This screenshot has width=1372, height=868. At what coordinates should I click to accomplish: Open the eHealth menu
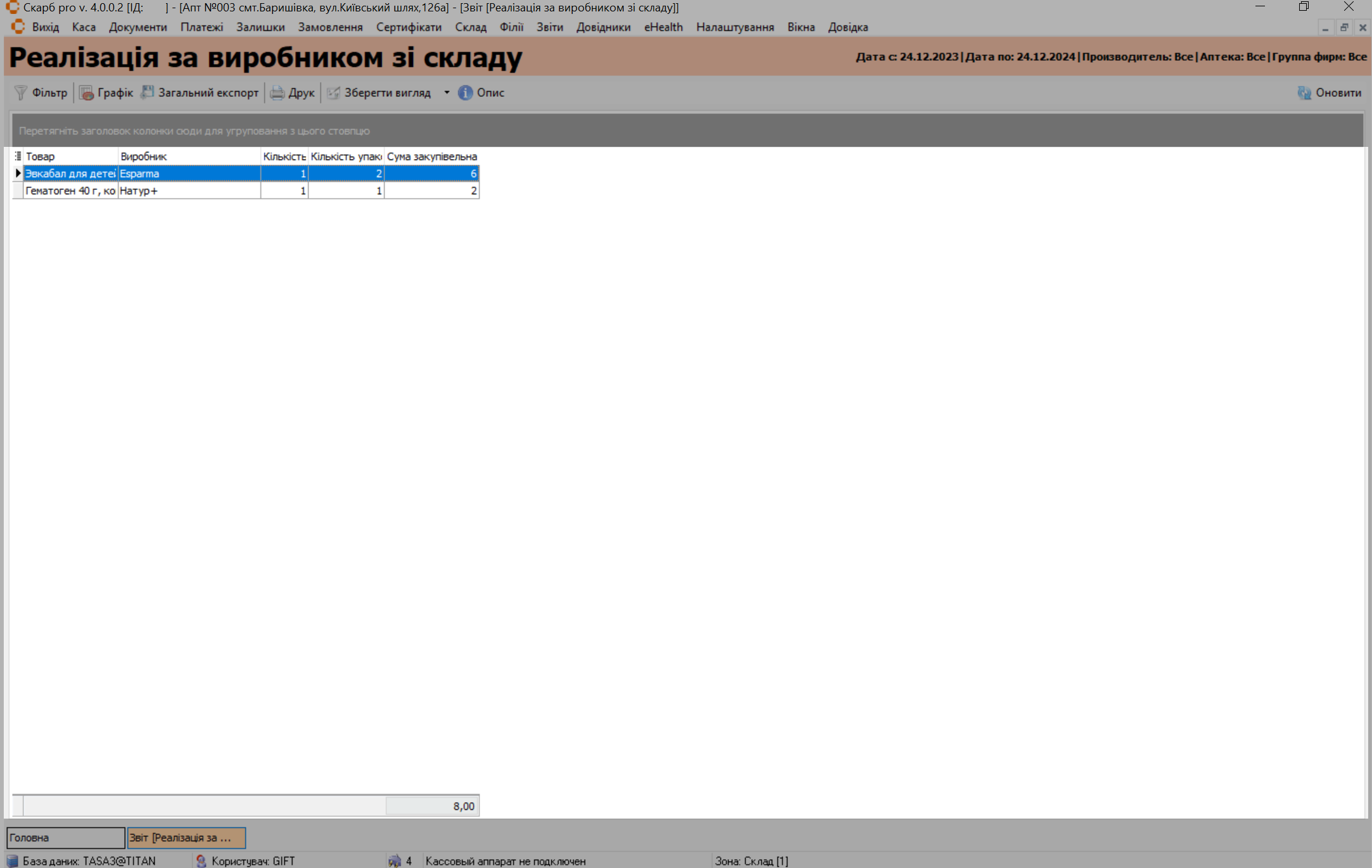(x=663, y=27)
